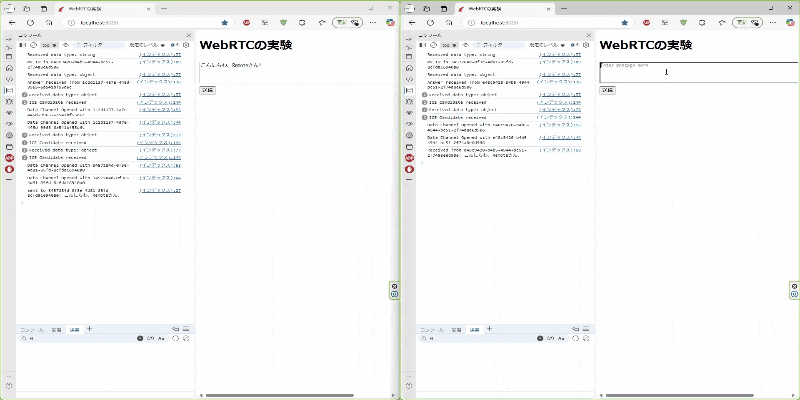
Task: Open console settings gear in left DevTools
Action: (x=186, y=45)
